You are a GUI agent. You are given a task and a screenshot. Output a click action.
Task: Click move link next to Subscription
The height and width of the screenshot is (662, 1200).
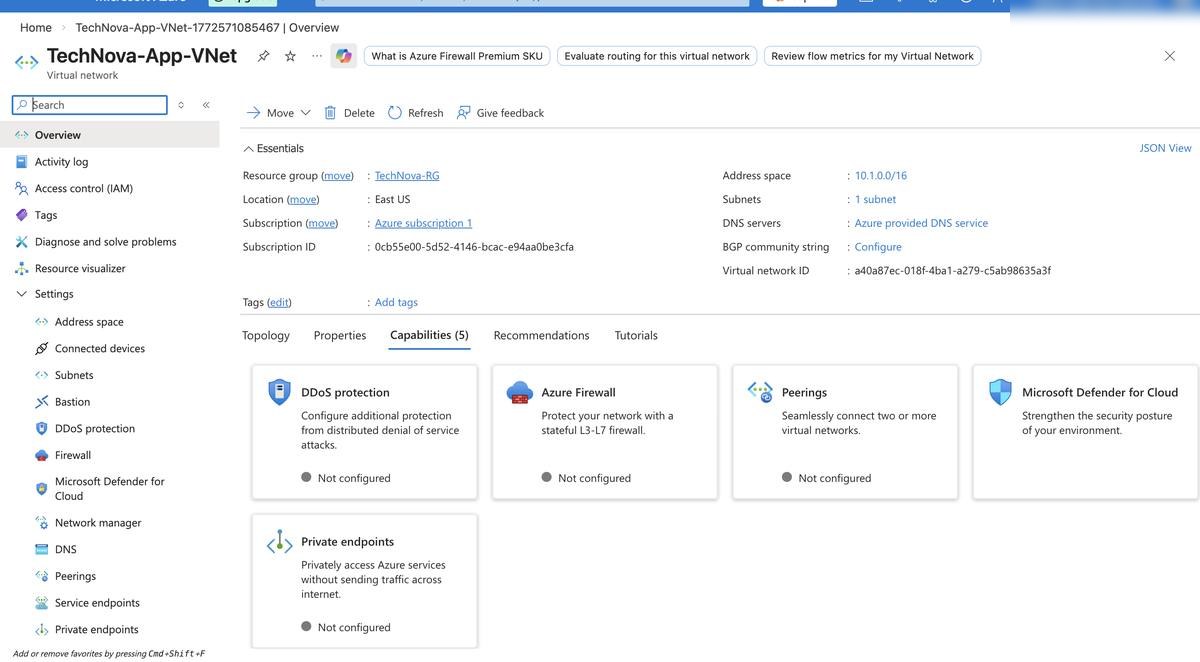click(322, 223)
